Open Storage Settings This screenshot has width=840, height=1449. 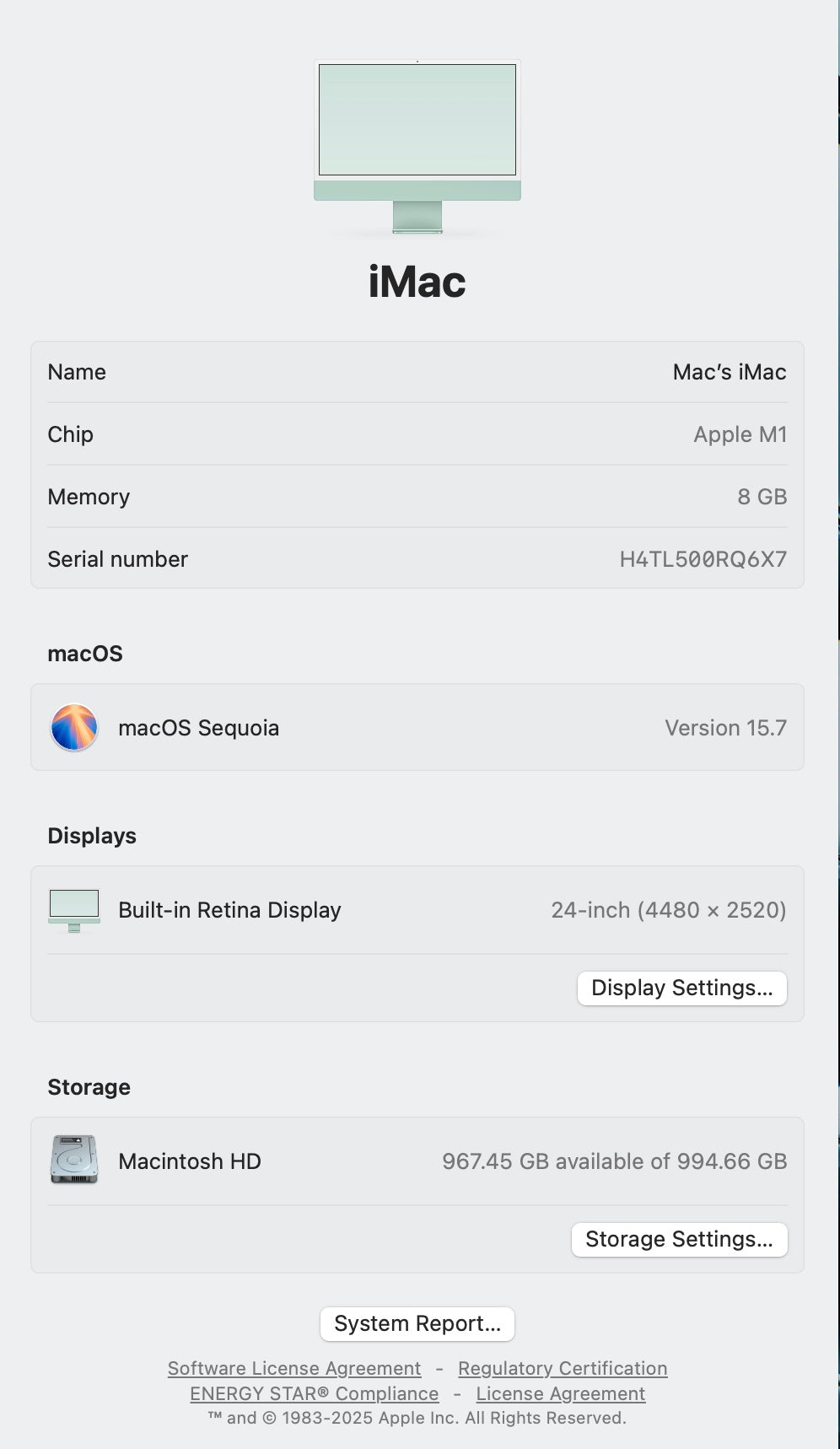679,1239
